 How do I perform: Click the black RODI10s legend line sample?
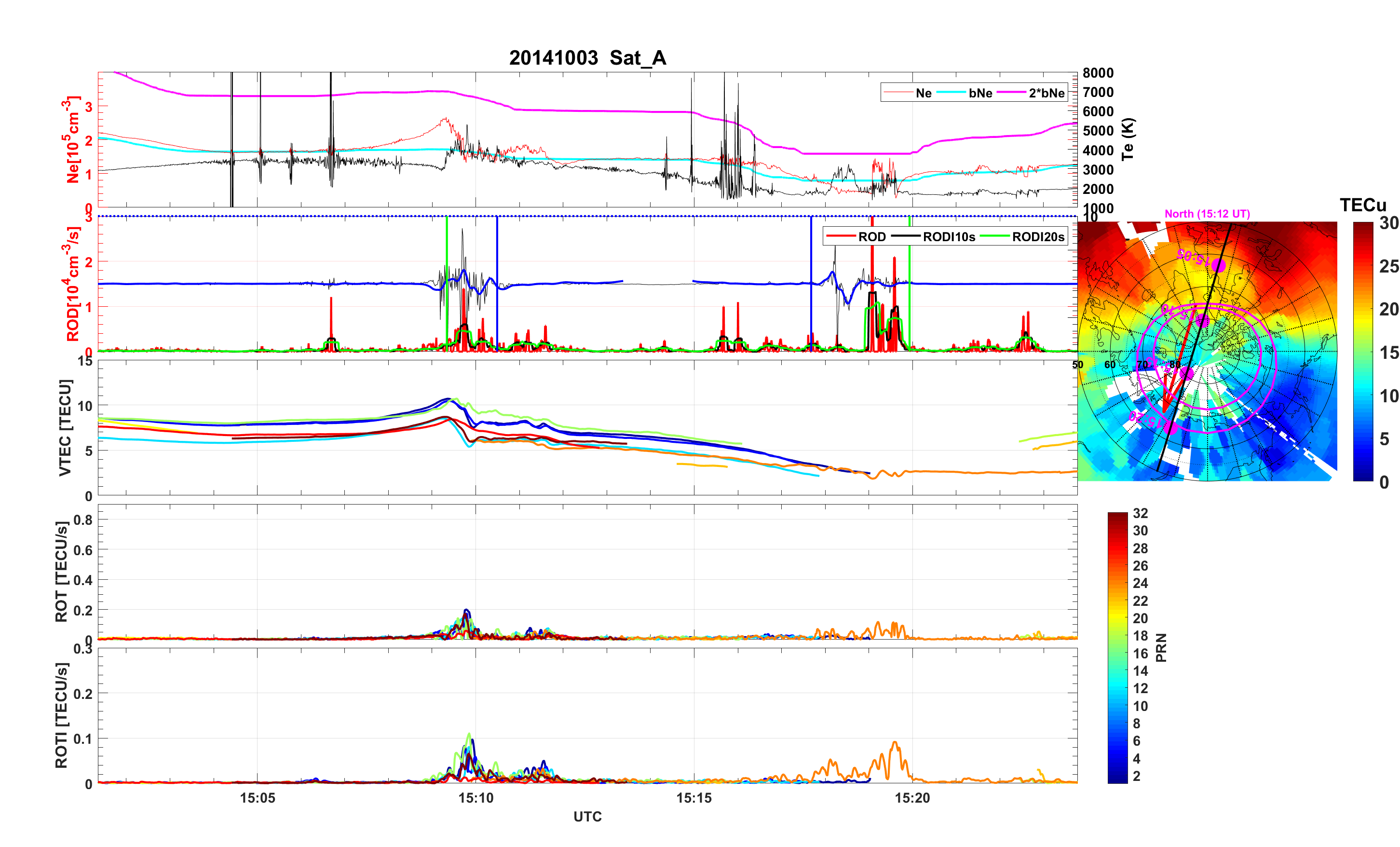click(x=906, y=236)
